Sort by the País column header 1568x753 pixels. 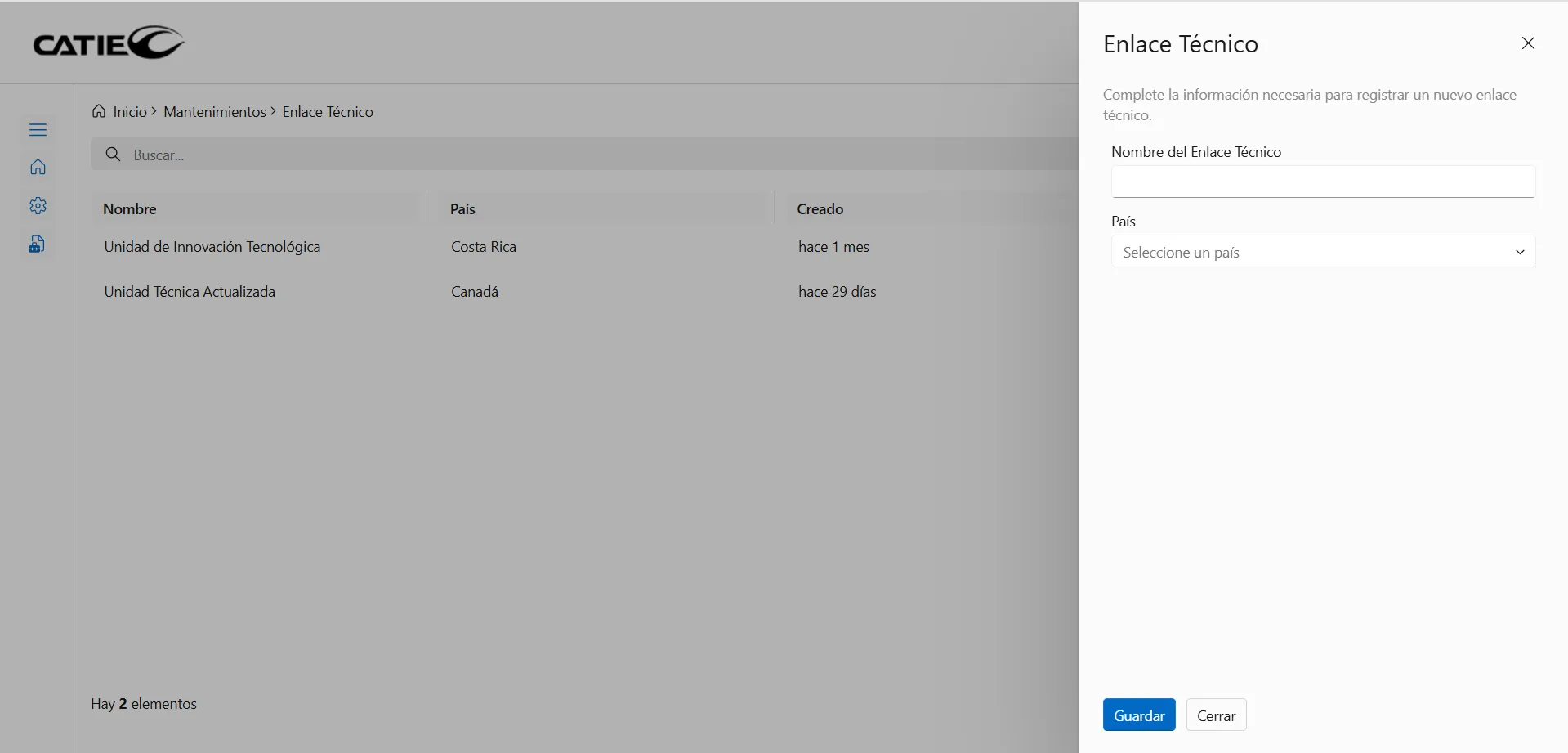[462, 209]
